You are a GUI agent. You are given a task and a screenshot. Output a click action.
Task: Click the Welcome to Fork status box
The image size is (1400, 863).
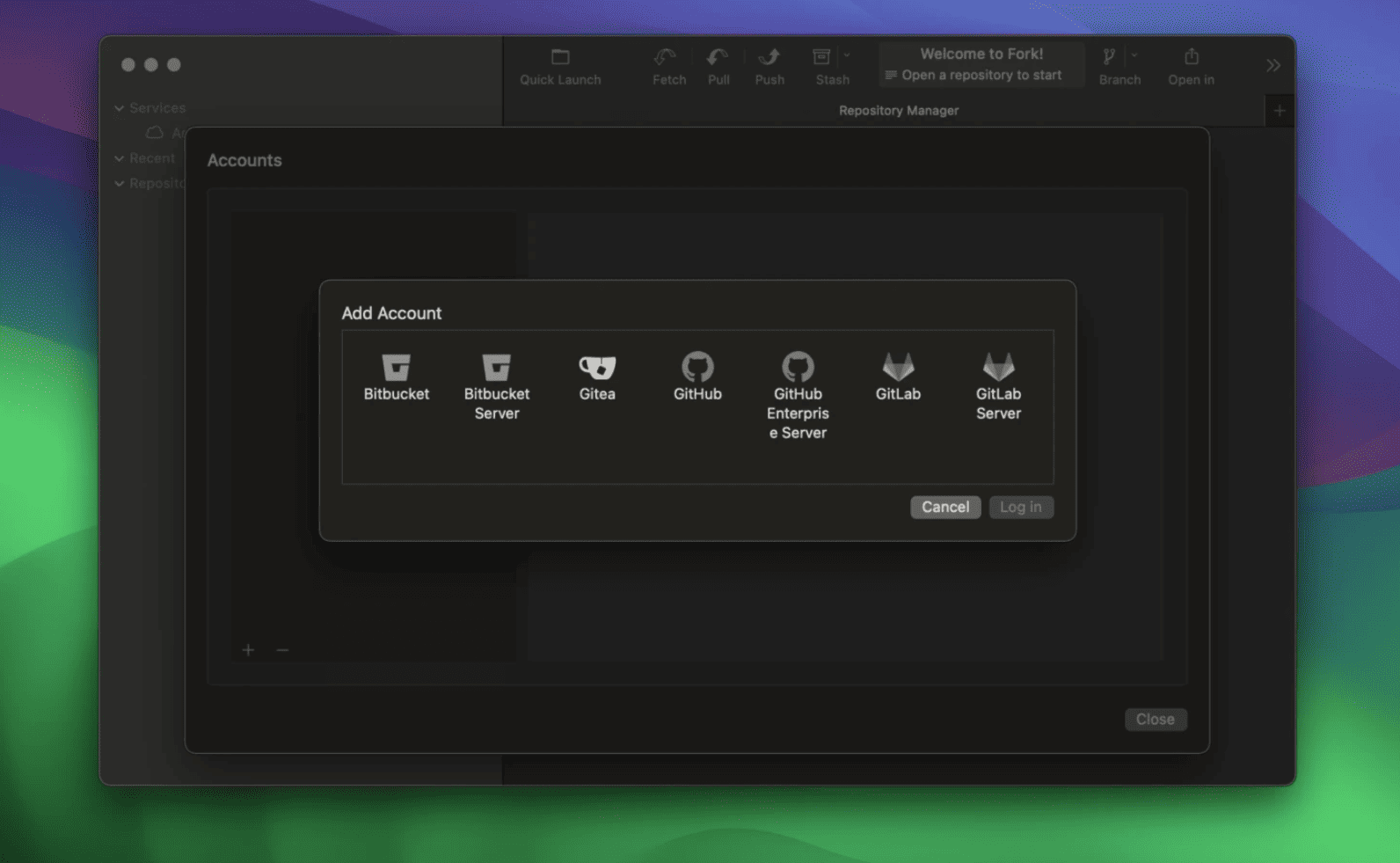[981, 64]
